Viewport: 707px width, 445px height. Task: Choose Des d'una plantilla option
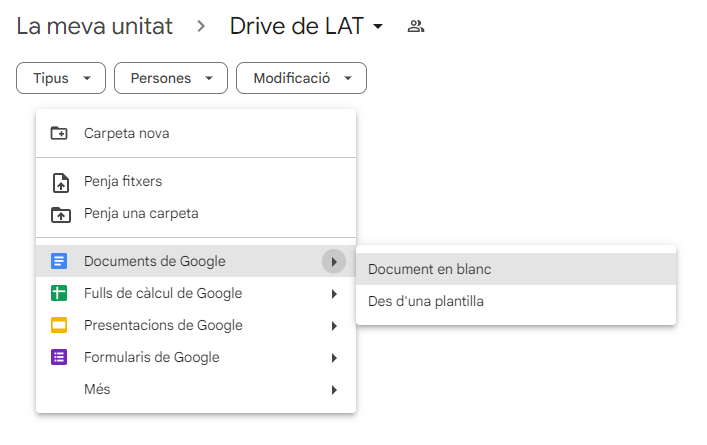[425, 301]
